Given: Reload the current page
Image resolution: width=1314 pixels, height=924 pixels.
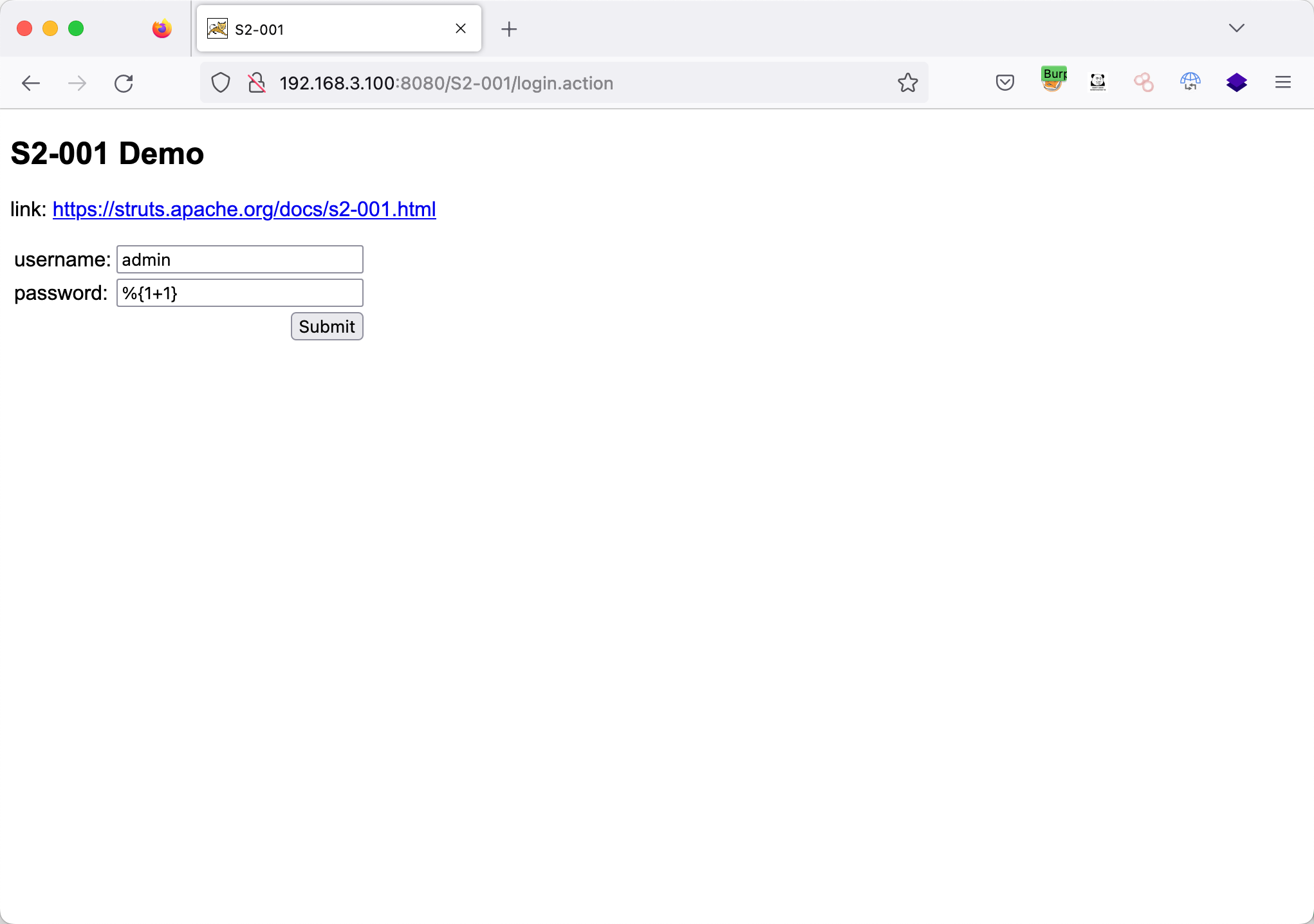Looking at the screenshot, I should [124, 83].
